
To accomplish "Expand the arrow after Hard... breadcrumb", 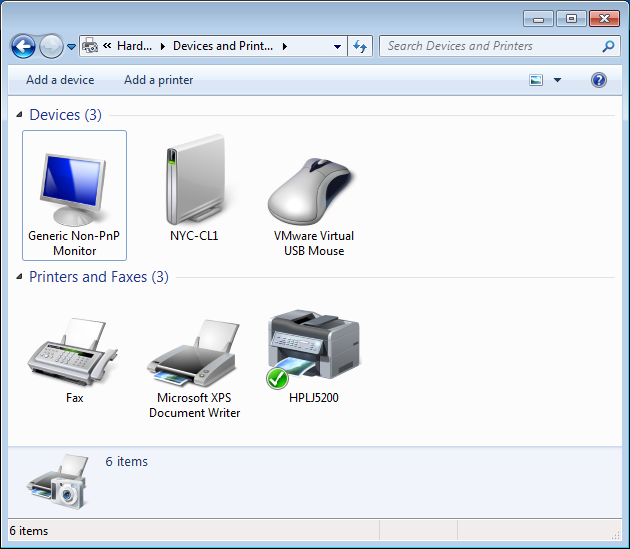I will click(163, 46).
